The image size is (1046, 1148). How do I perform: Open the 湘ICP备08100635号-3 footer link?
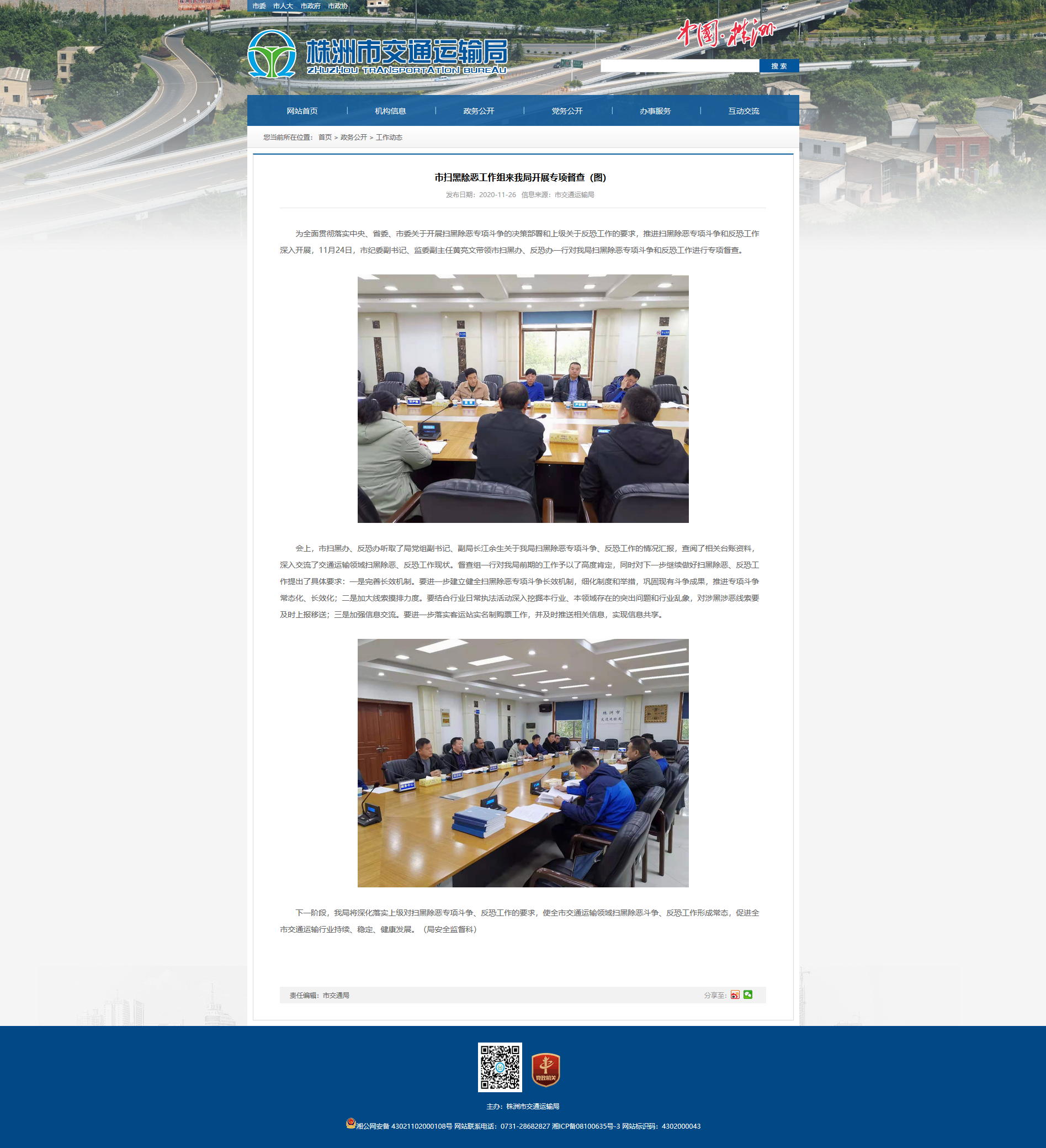click(x=586, y=1126)
